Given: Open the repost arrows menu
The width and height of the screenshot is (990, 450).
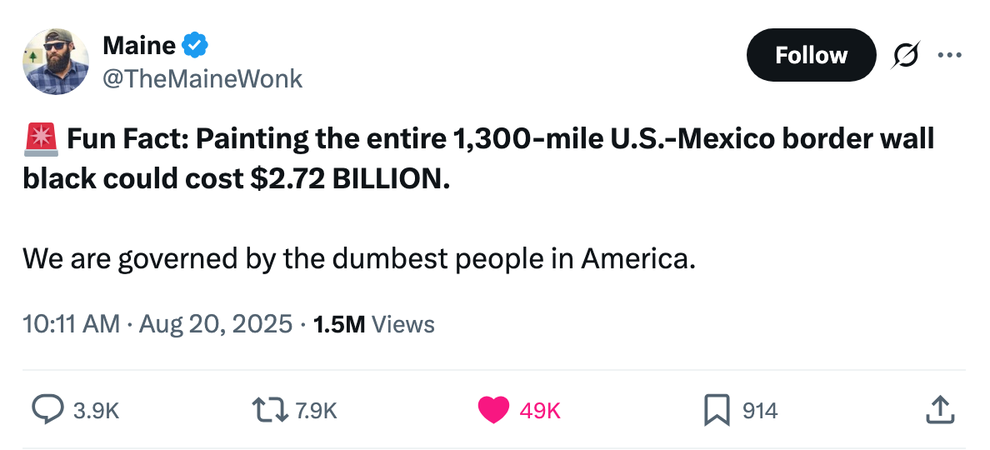Looking at the screenshot, I should click(268, 409).
